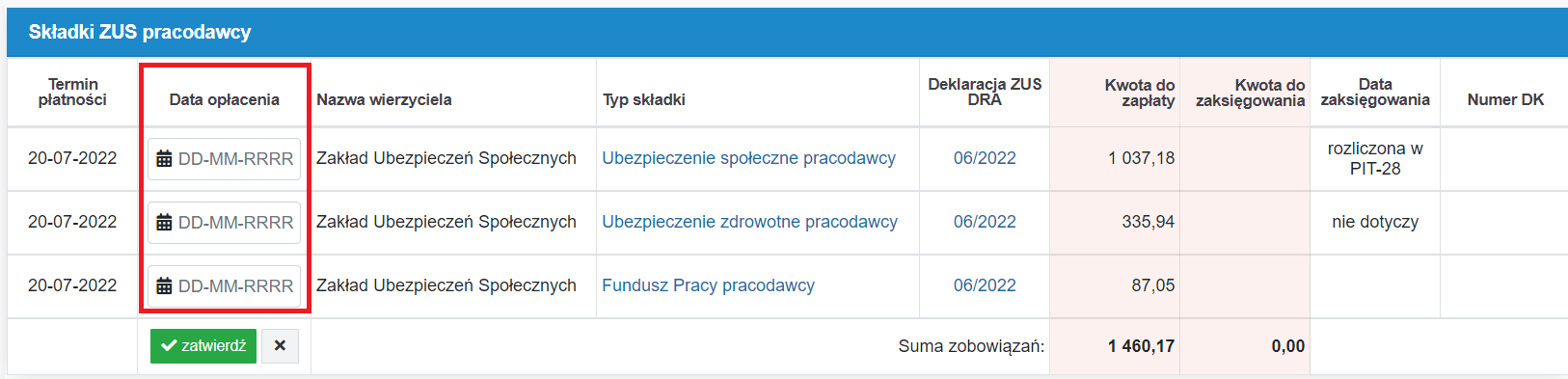The height and width of the screenshot is (379, 1568).
Task: Click the Kwota do zapłaty column header
Action: [1139, 93]
